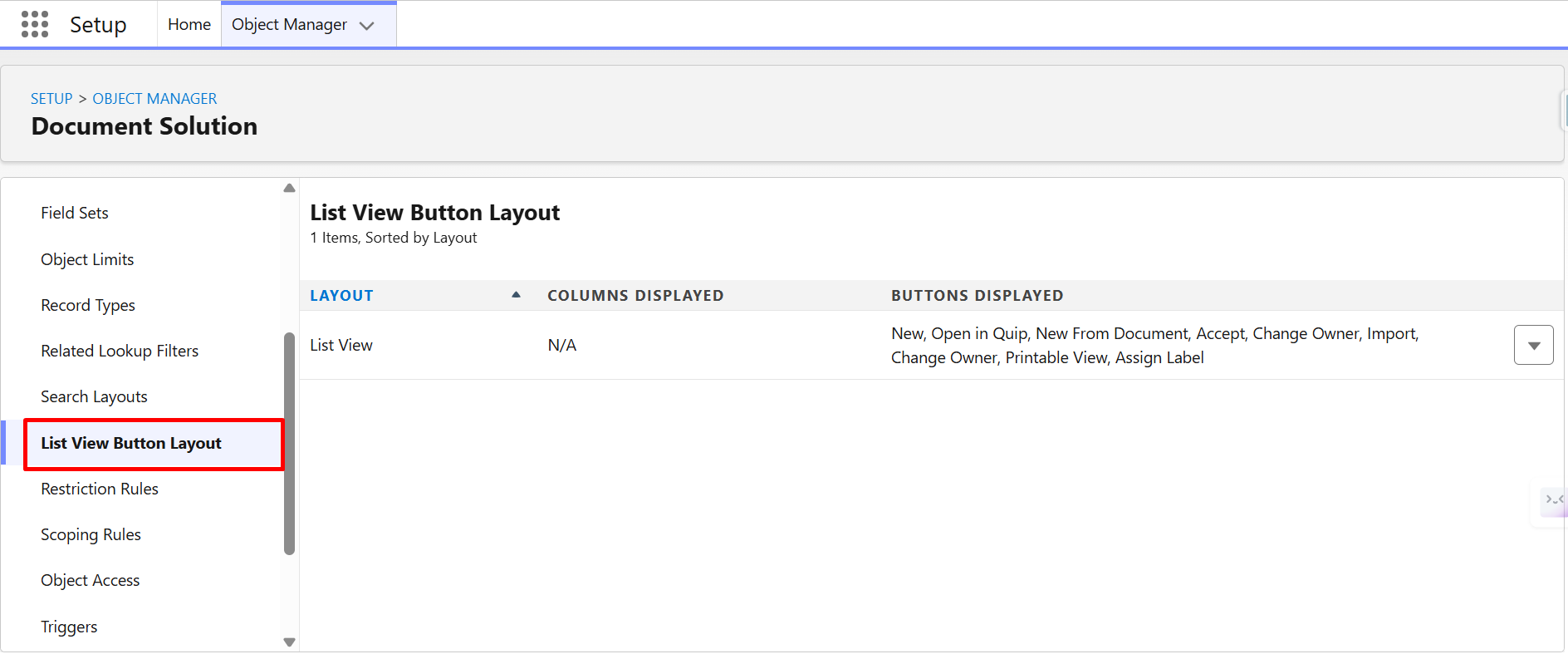Select the Object Manager tab
This screenshot has height=654, width=1568.
pyautogui.click(x=289, y=25)
